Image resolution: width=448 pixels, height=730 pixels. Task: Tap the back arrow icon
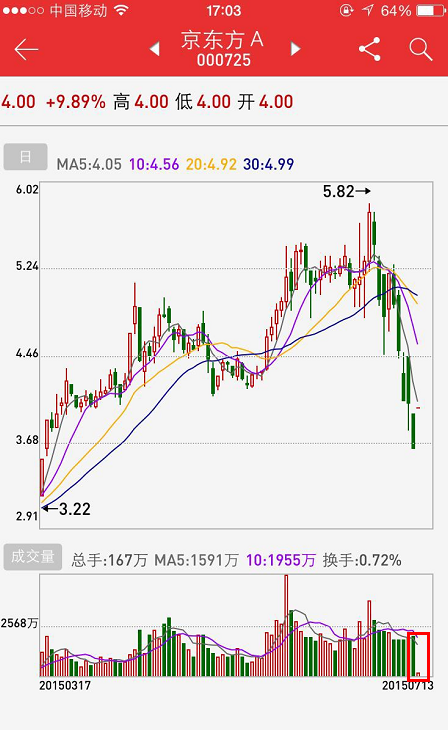(26, 49)
